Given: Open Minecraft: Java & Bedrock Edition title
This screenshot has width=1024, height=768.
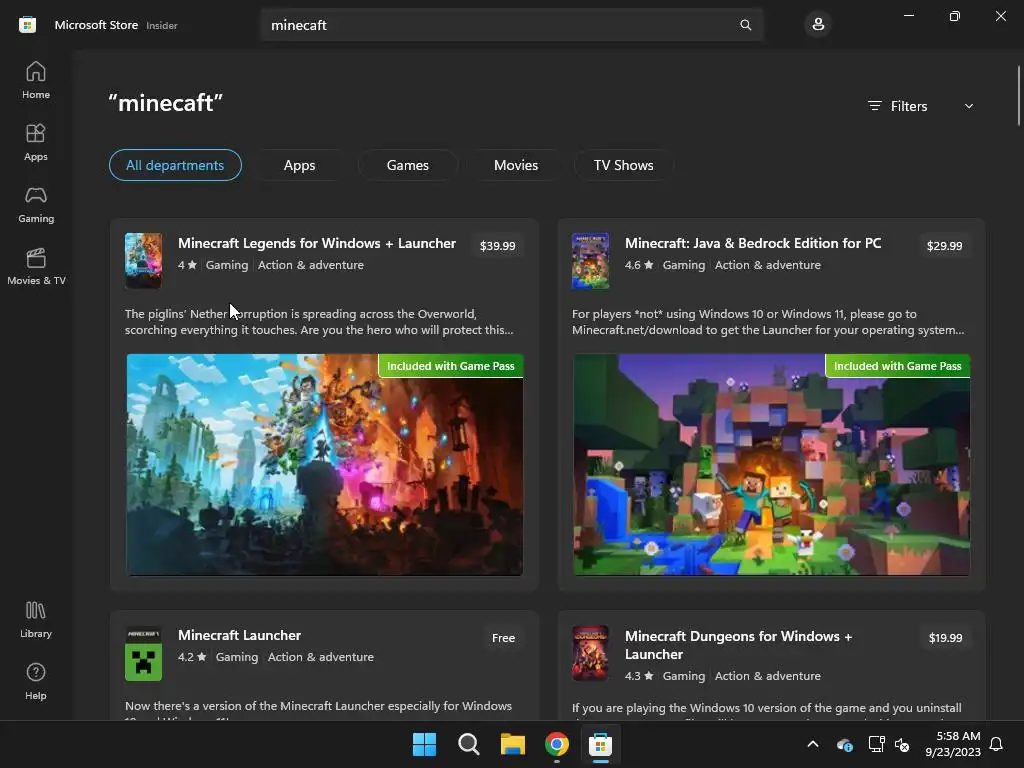Looking at the screenshot, I should pos(753,243).
